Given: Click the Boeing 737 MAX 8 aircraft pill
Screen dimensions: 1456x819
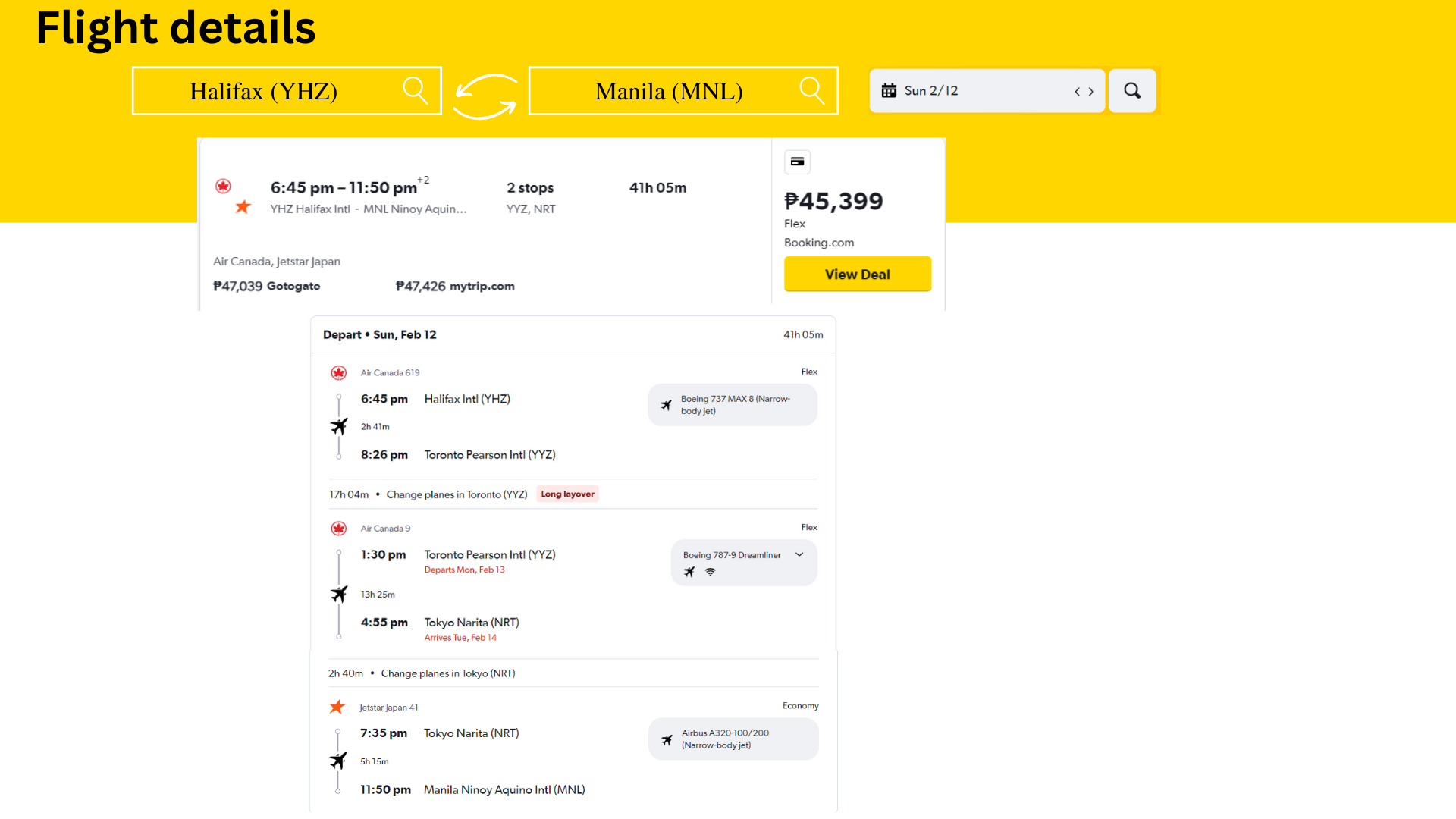Looking at the screenshot, I should pos(733,405).
